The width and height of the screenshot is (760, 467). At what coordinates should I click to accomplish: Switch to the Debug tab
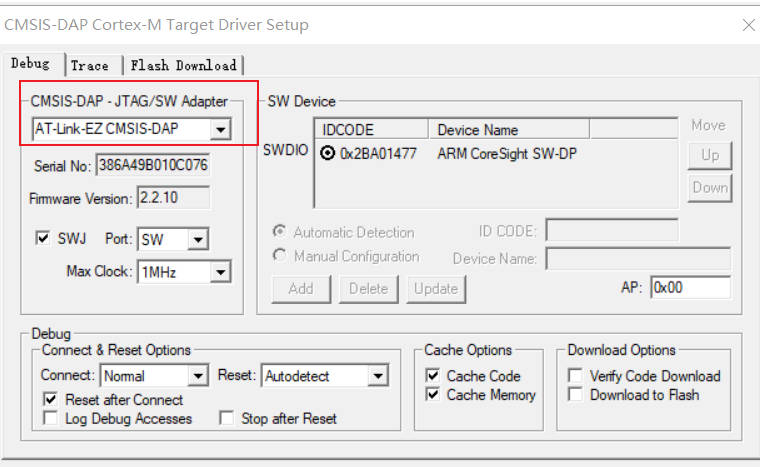[32, 64]
